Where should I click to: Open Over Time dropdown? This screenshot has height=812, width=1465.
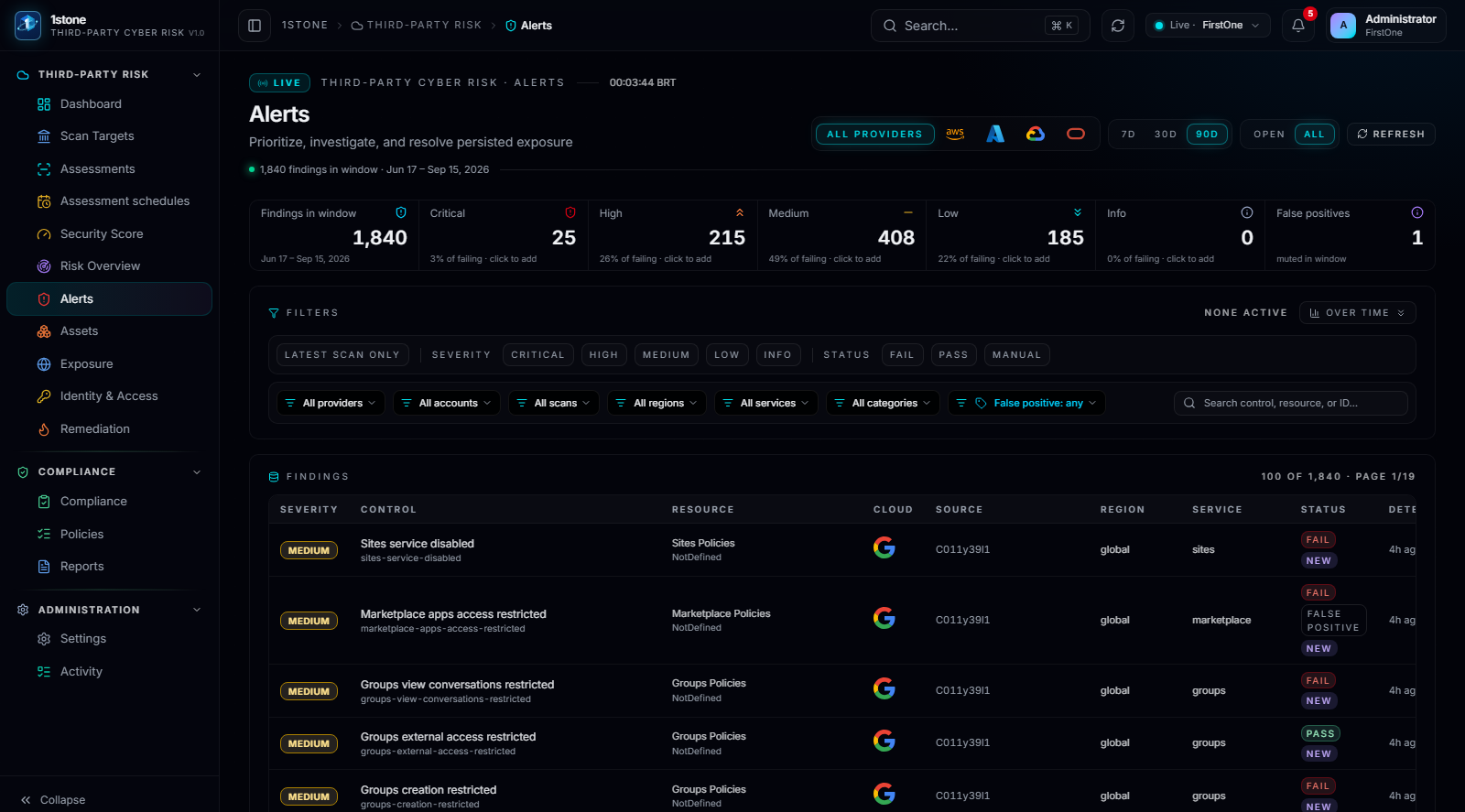click(x=1358, y=313)
